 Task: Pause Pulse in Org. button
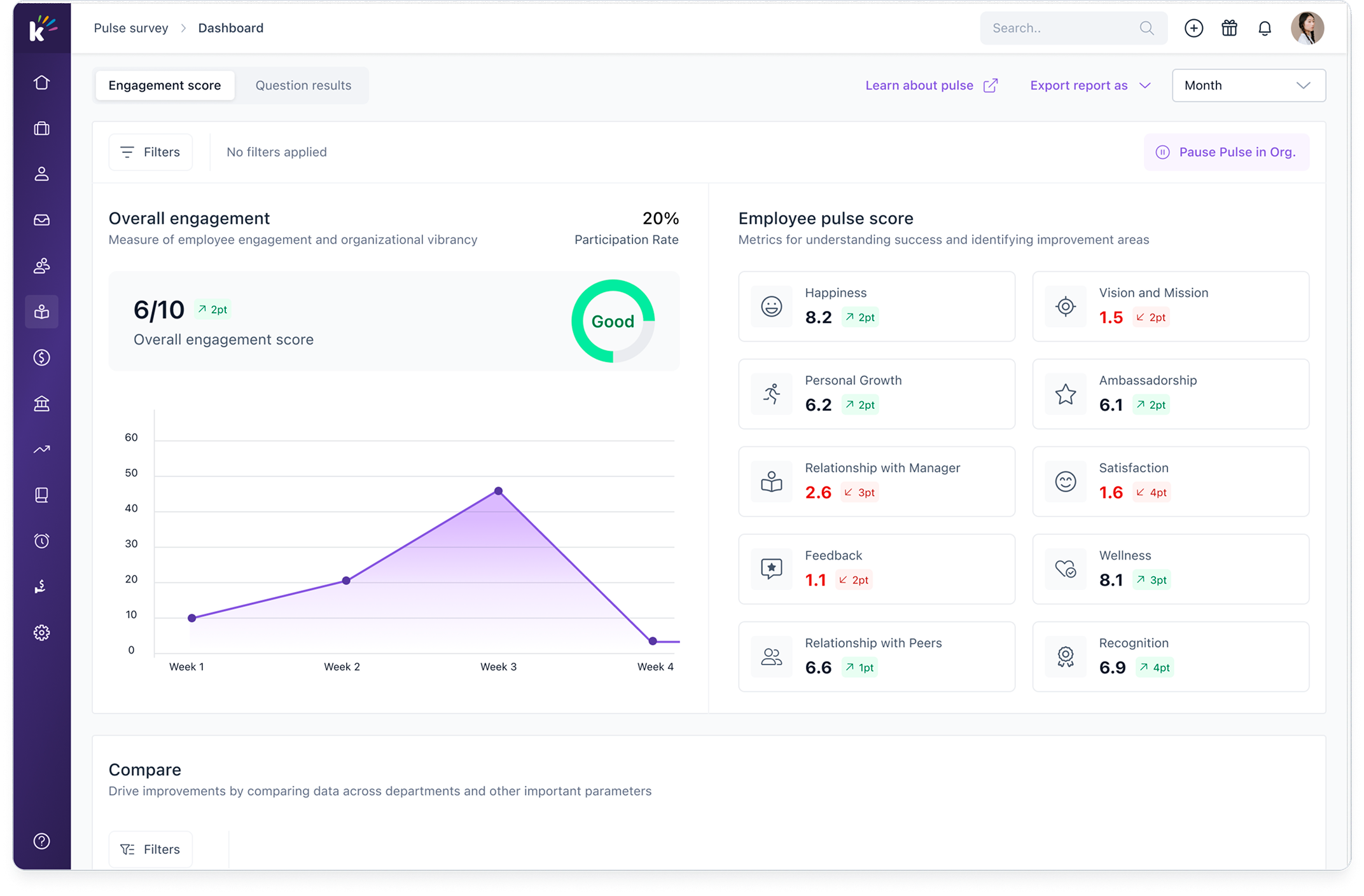pyautogui.click(x=1227, y=152)
